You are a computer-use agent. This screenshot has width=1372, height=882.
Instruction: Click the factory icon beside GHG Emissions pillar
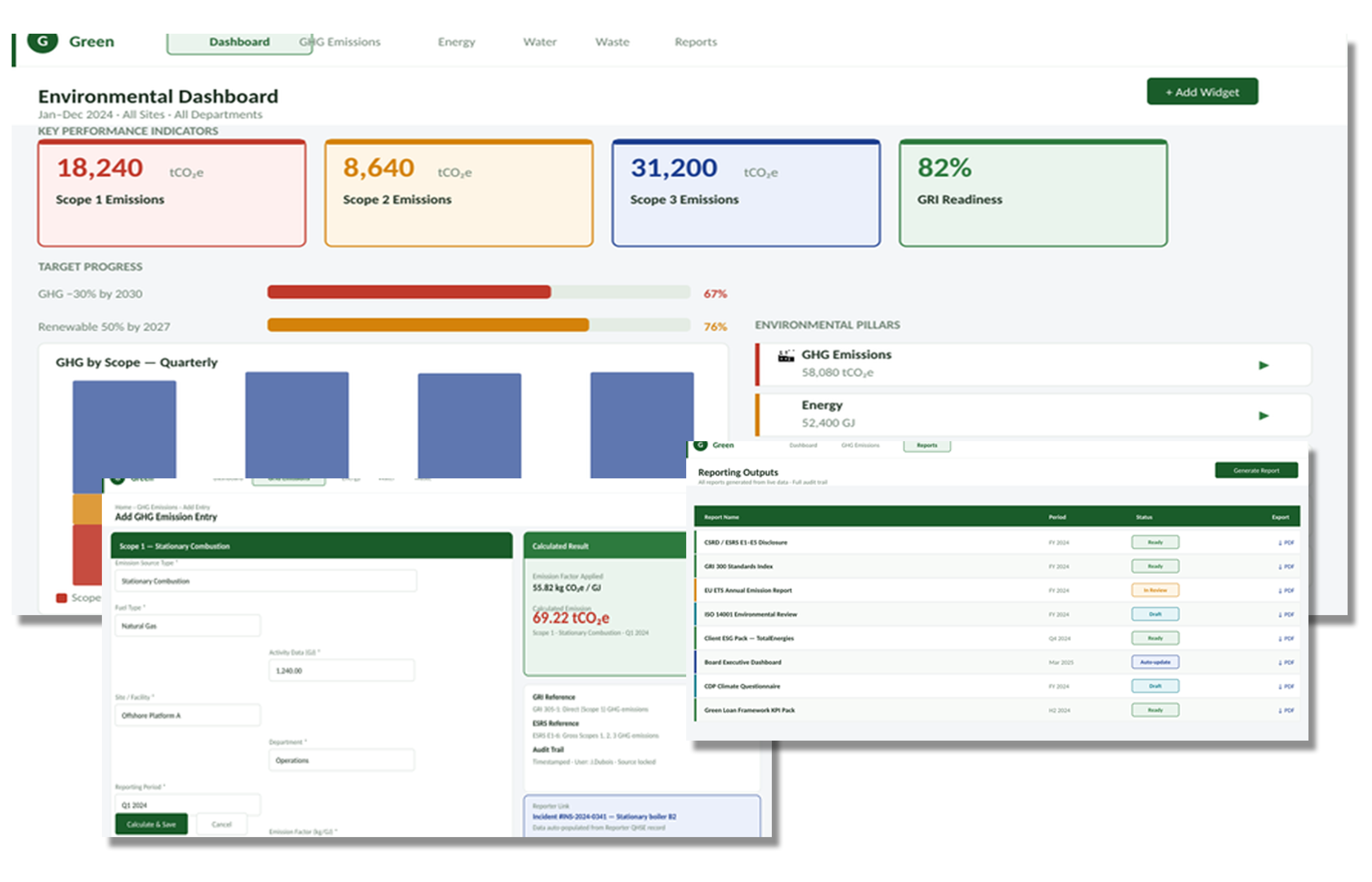pyautogui.click(x=786, y=356)
